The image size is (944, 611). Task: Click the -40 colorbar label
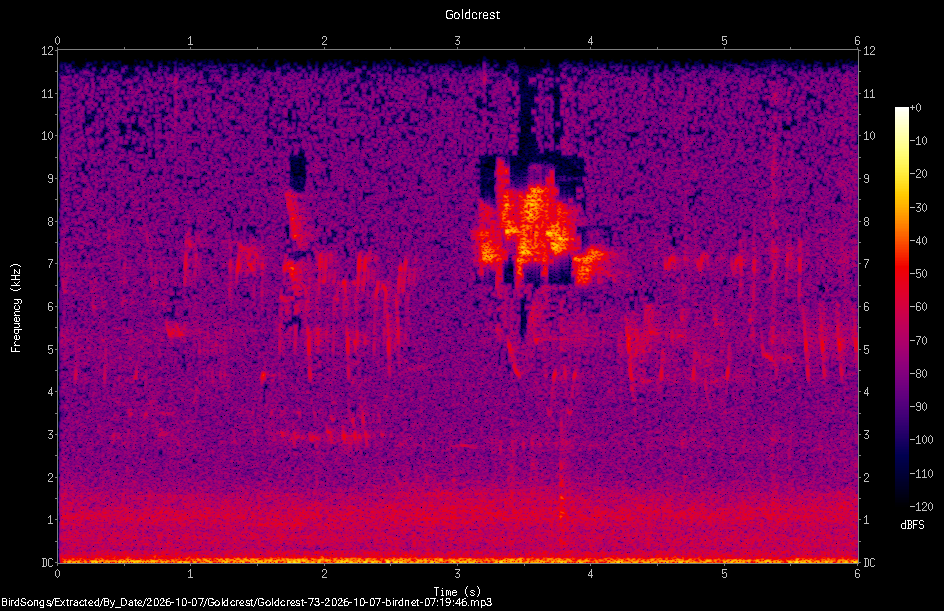pos(918,241)
